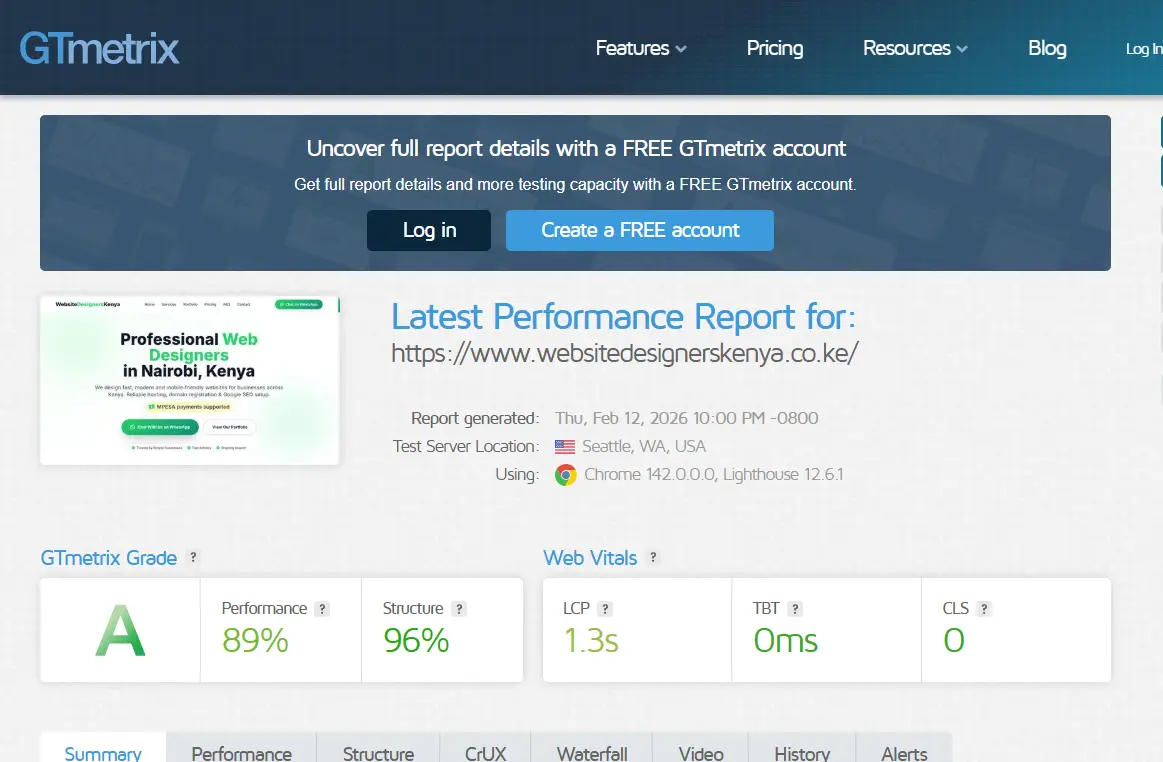Screen dimensions: 1163x762
Task: Go to the Blog page
Action: point(1046,48)
